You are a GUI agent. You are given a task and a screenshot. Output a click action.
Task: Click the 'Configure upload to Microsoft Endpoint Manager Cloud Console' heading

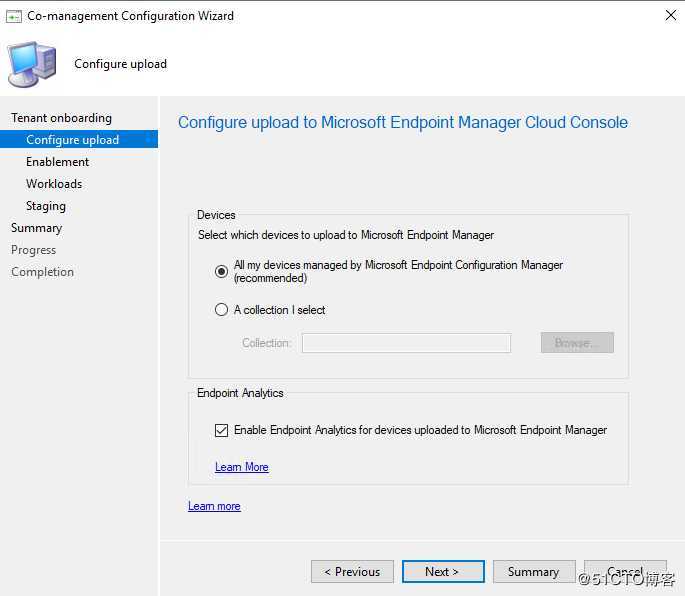tap(403, 123)
